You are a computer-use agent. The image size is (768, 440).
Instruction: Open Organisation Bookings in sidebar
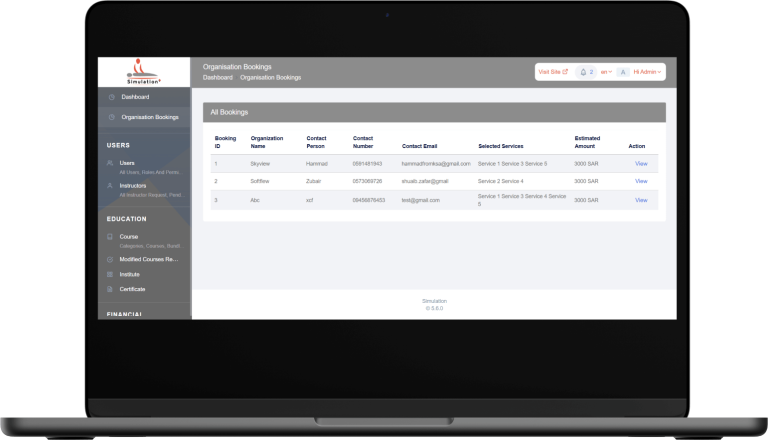(150, 117)
